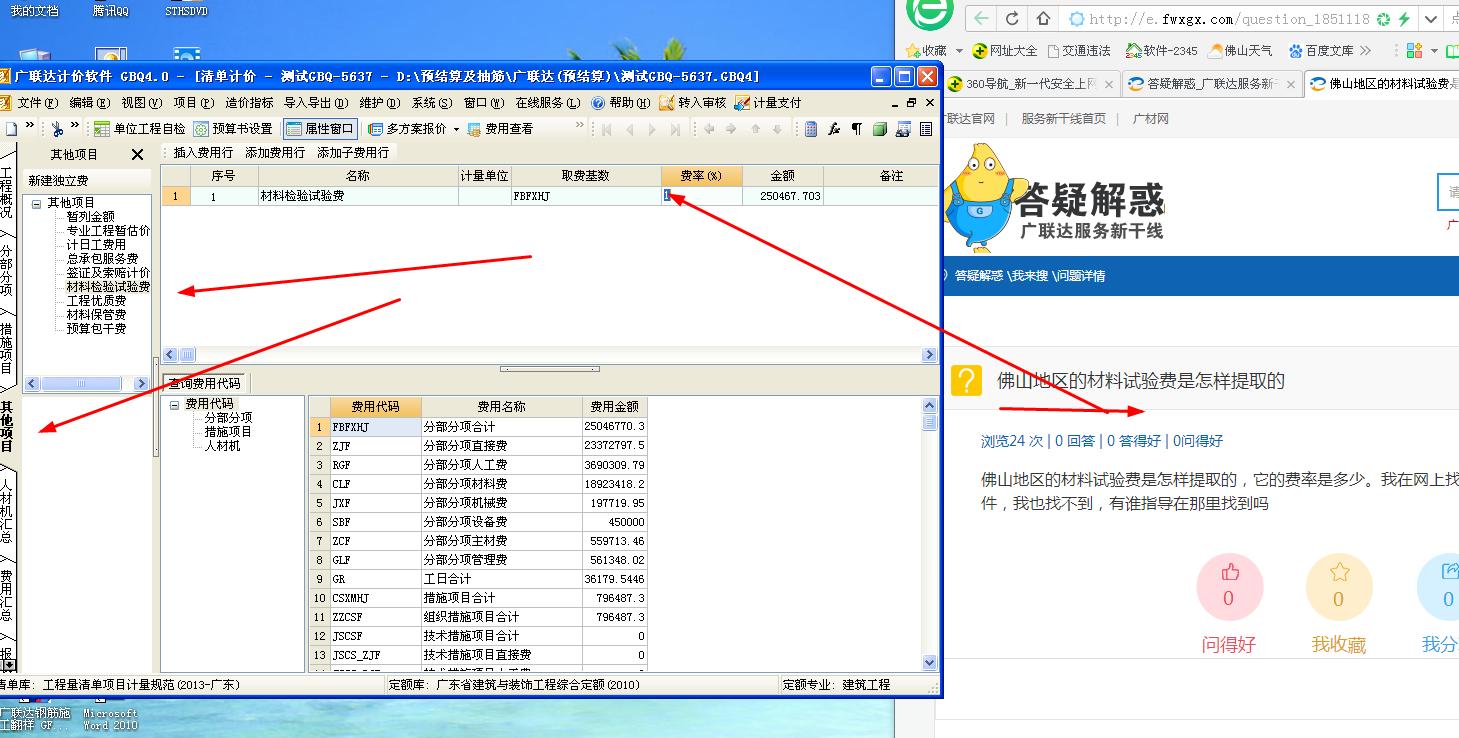Click the calculator icon in toolbar
Screen dimensions: 1459x738
[x=811, y=128]
